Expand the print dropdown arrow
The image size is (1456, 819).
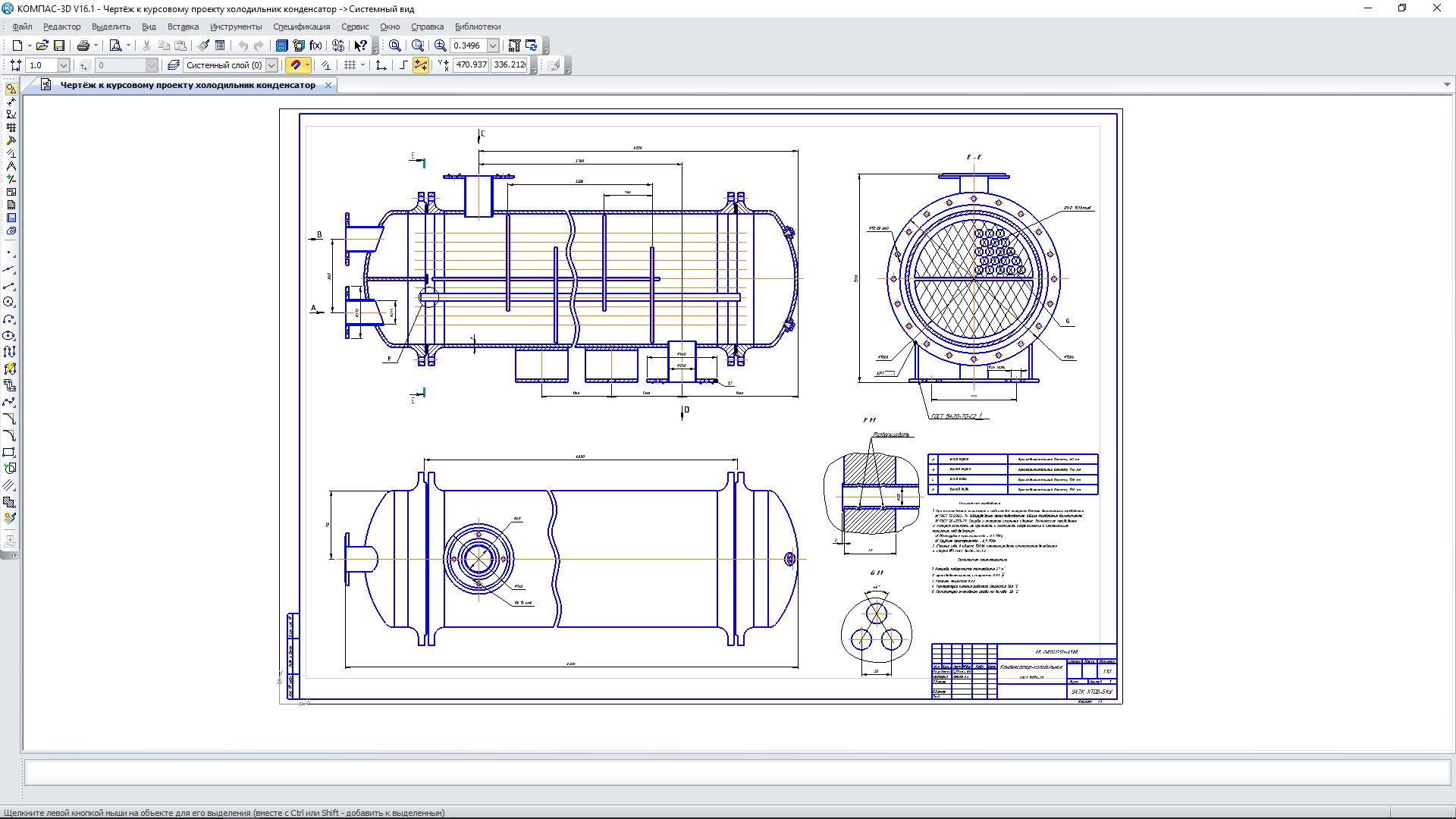[96, 45]
